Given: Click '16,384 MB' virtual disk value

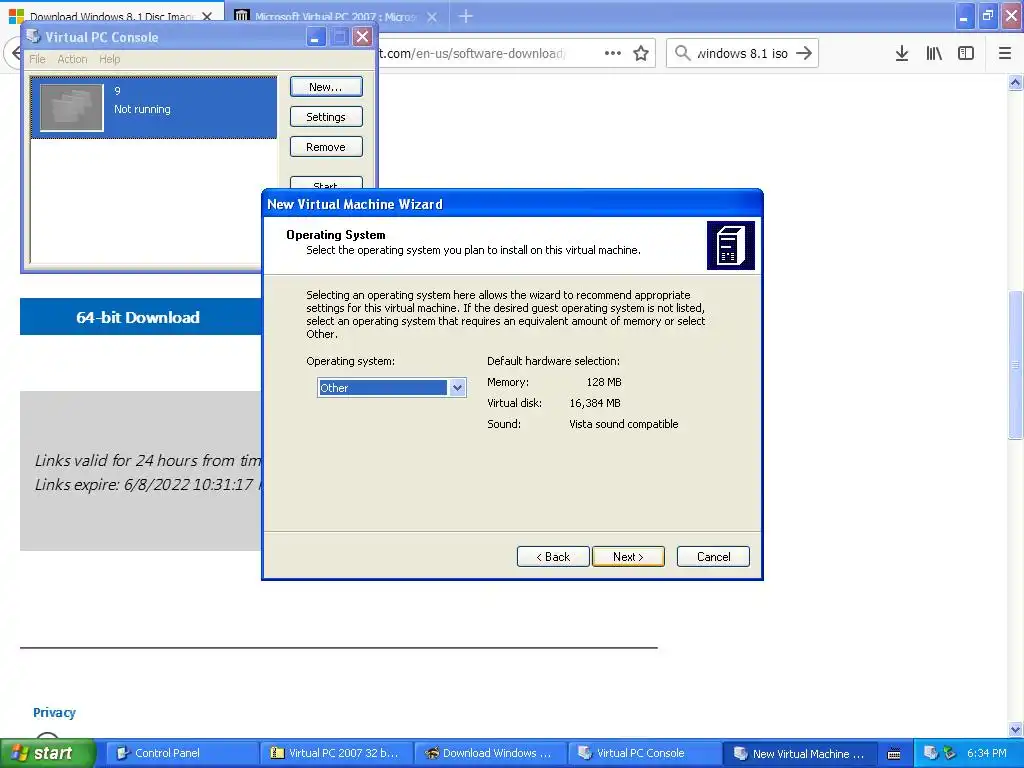Looking at the screenshot, I should 595,403.
